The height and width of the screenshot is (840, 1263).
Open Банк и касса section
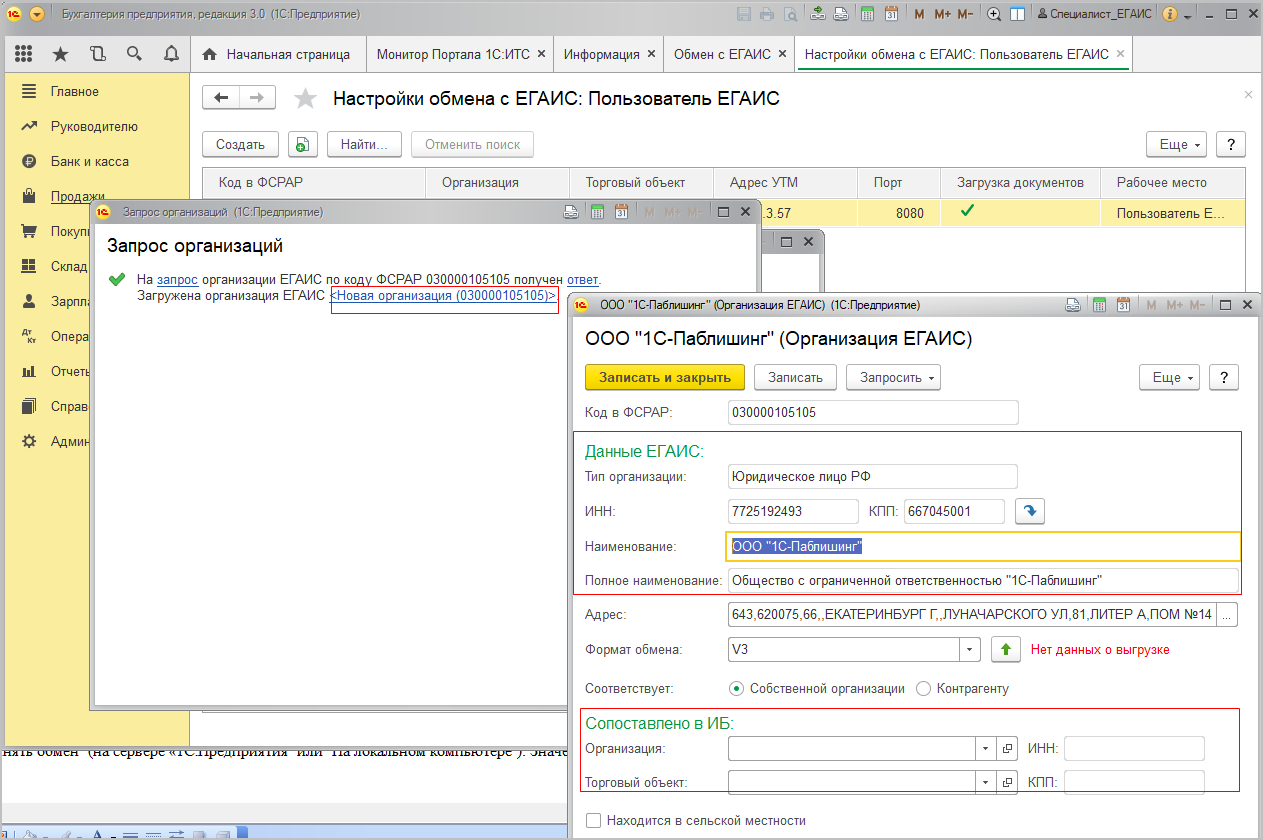90,161
